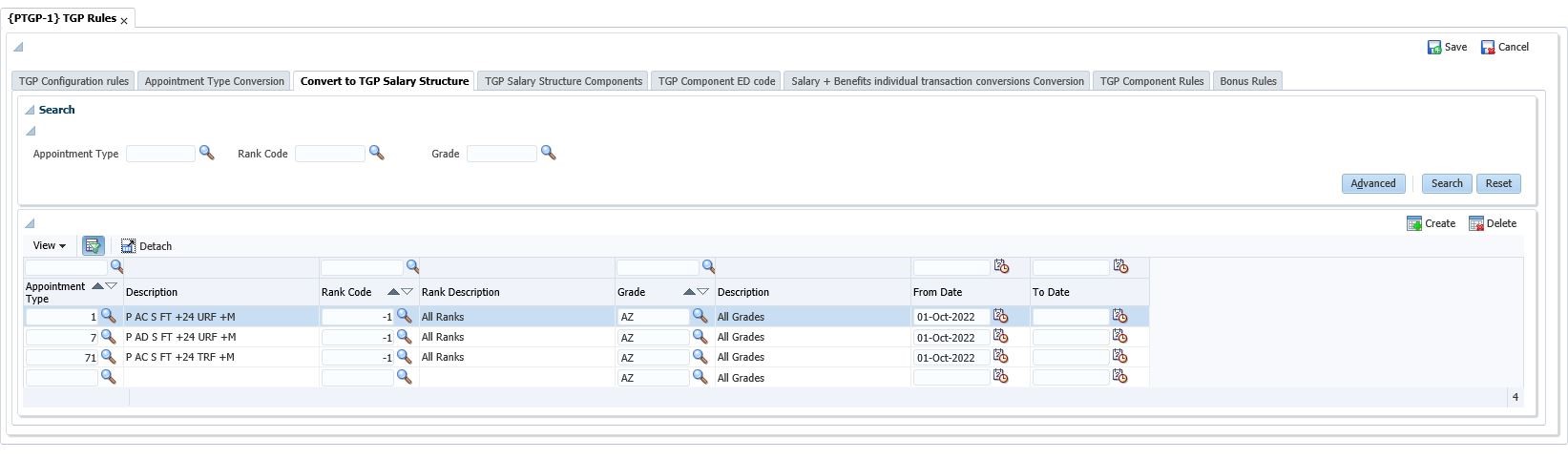The width and height of the screenshot is (1568, 459).
Task: Focus the Grade search input field
Action: tap(502, 154)
